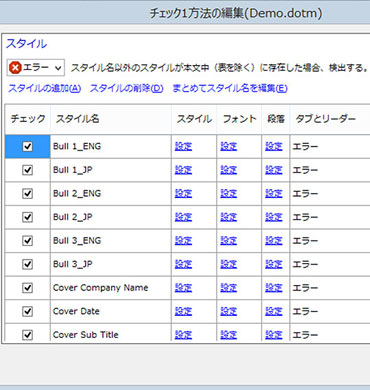Open paragraph 設定 for Cover Sub Title
The height and width of the screenshot is (390, 370).
click(x=274, y=335)
